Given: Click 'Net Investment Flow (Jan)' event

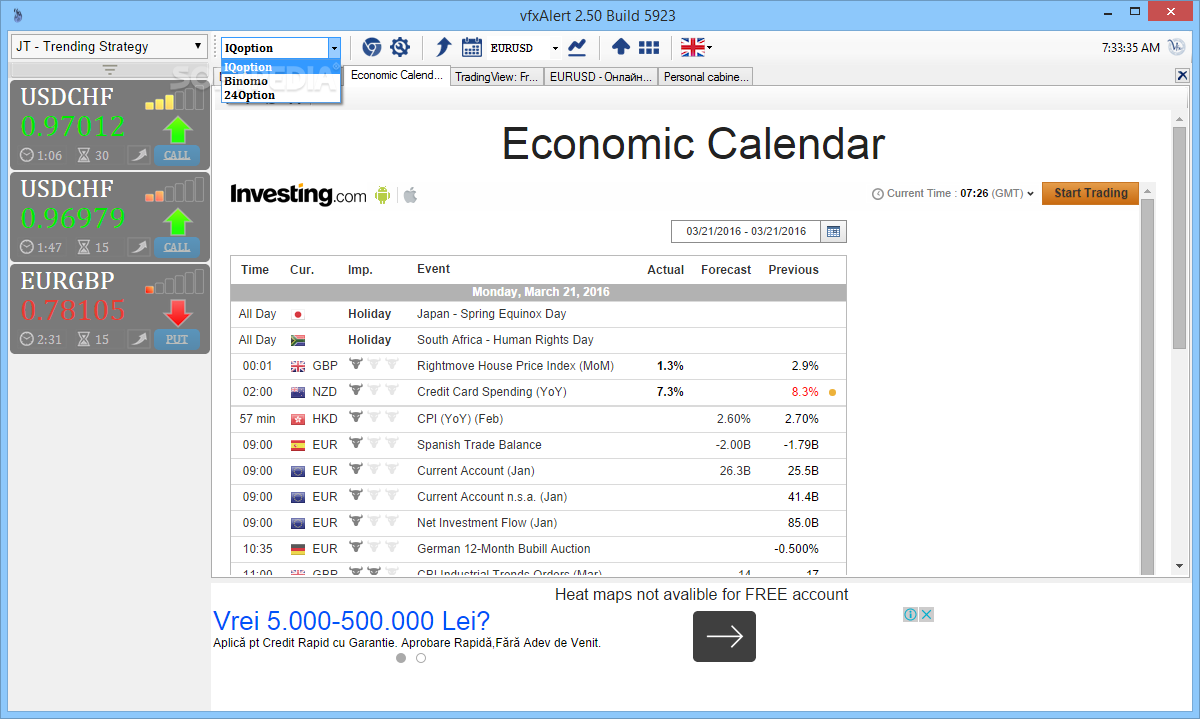Looking at the screenshot, I should [x=487, y=522].
